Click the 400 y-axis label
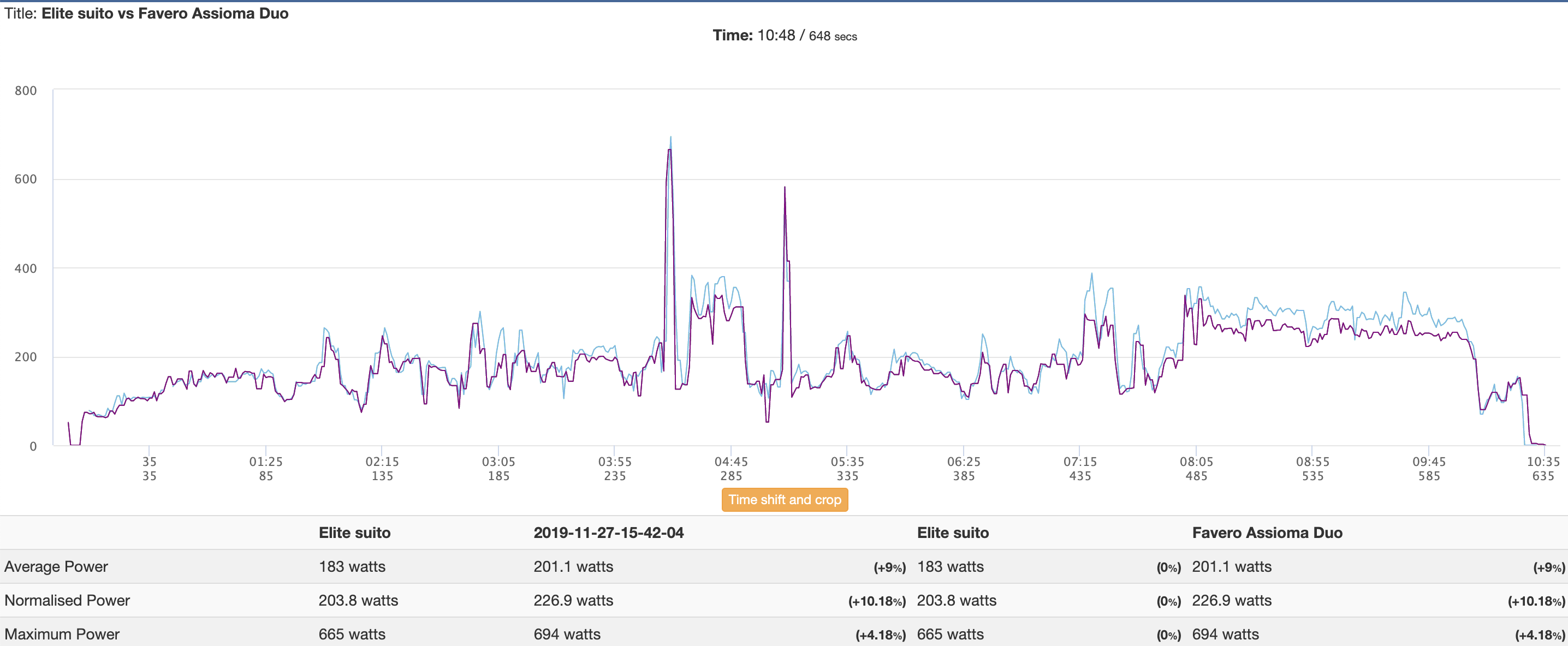The height and width of the screenshot is (646, 1568). 26,268
